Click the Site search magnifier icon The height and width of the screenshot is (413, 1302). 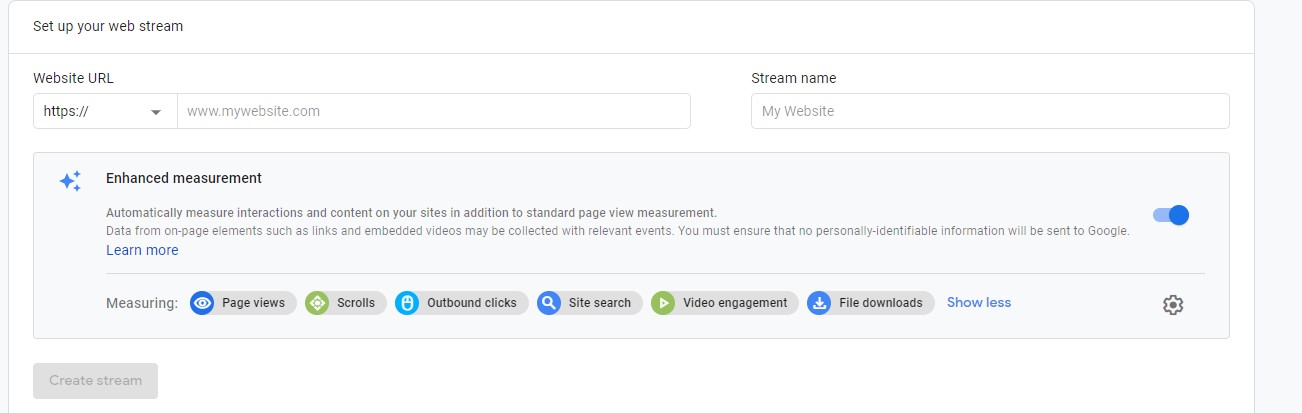pyautogui.click(x=548, y=303)
